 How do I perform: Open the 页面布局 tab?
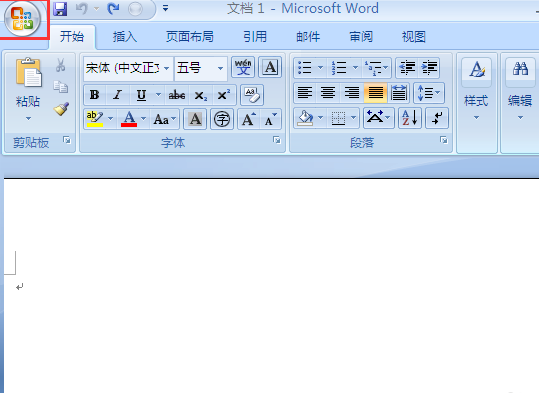[189, 36]
